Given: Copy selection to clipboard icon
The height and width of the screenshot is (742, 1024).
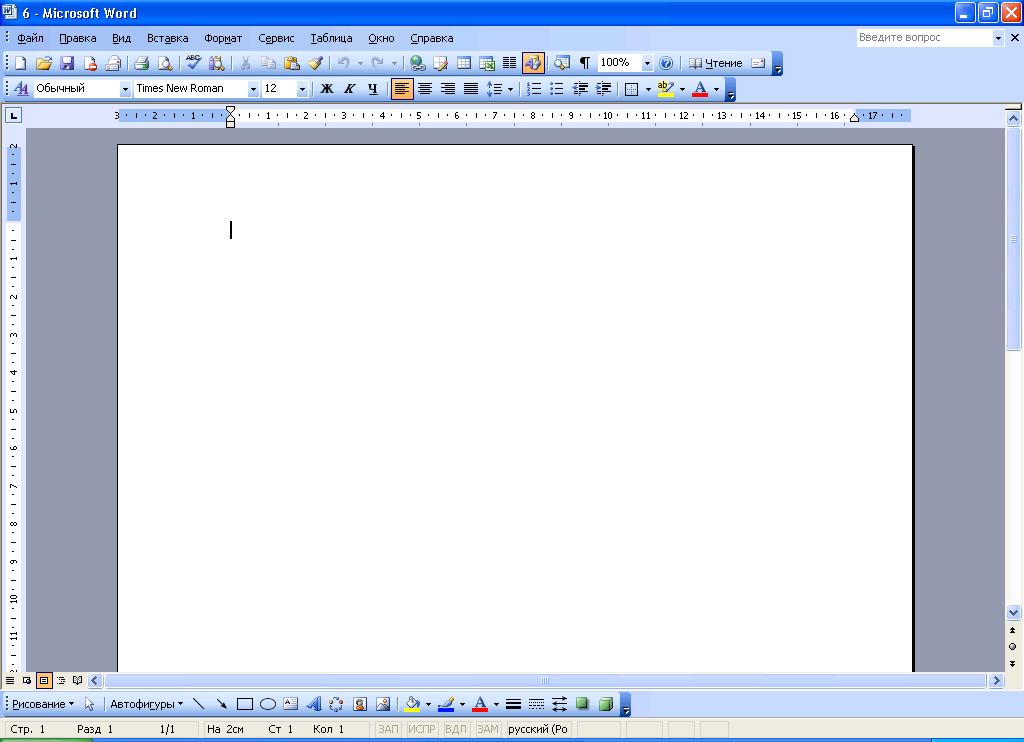Looking at the screenshot, I should [x=268, y=63].
